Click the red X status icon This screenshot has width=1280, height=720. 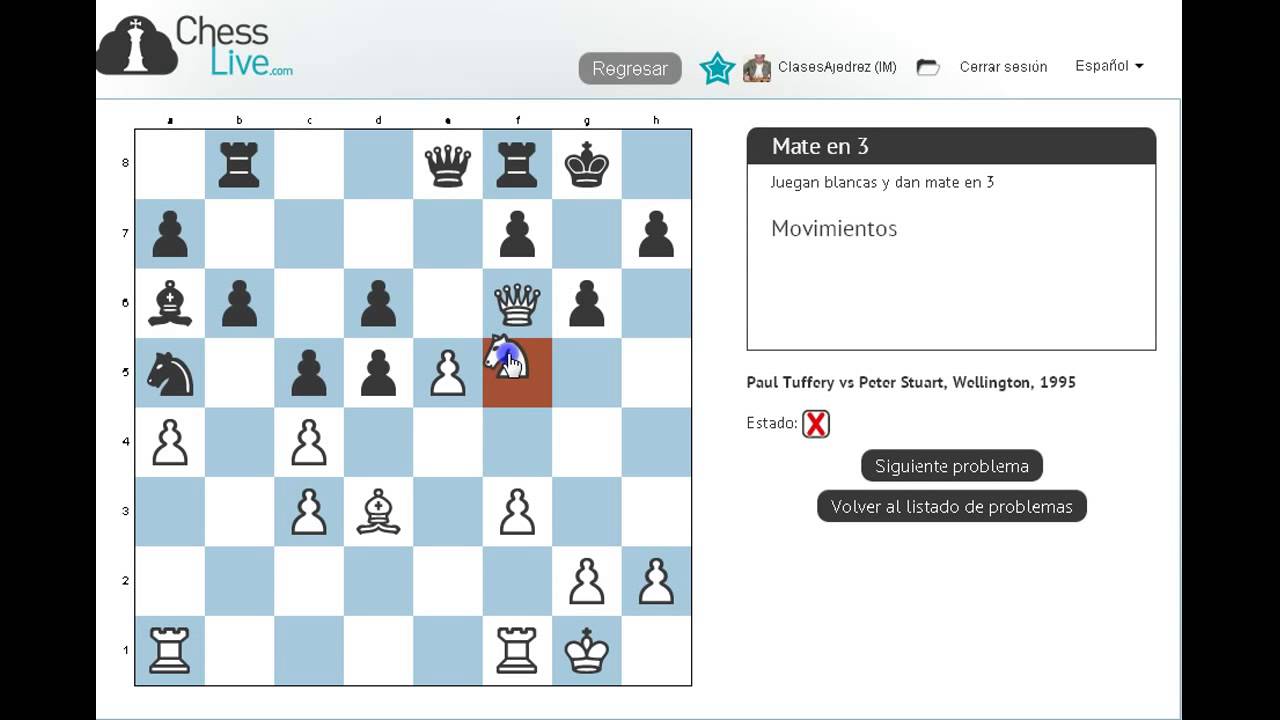[x=816, y=424]
